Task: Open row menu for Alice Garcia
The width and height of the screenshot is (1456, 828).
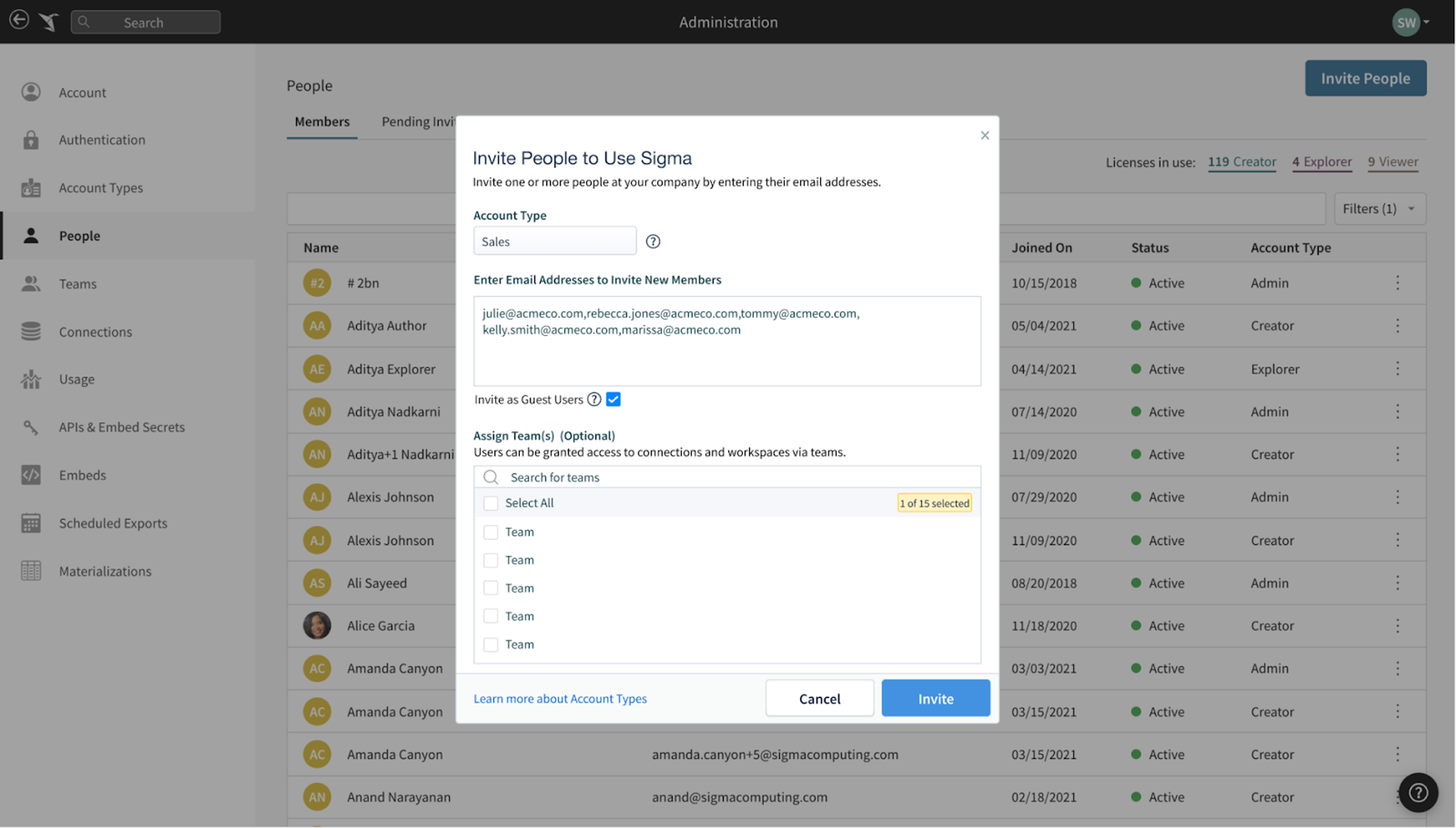Action: (1398, 626)
